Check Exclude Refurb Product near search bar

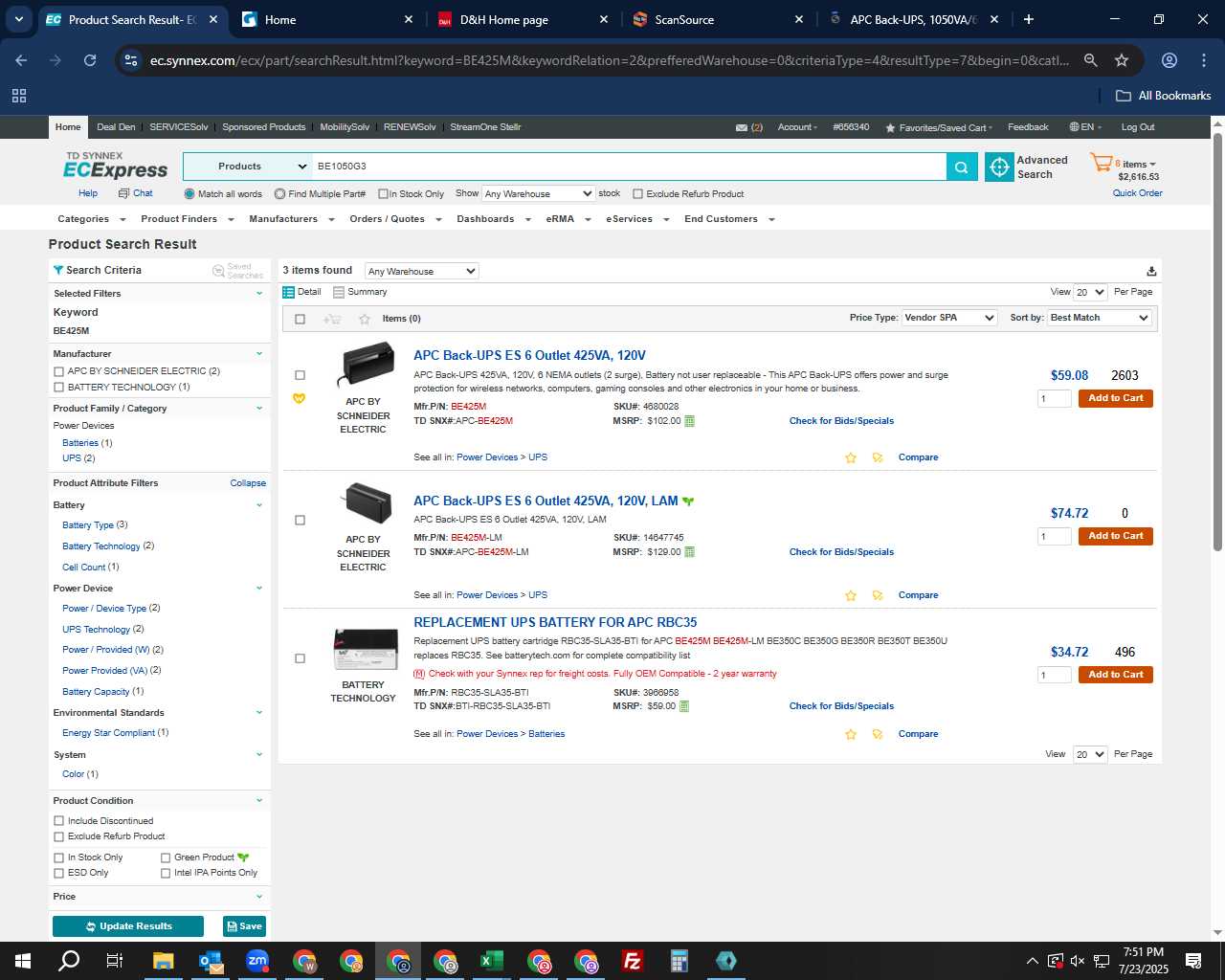click(x=638, y=194)
